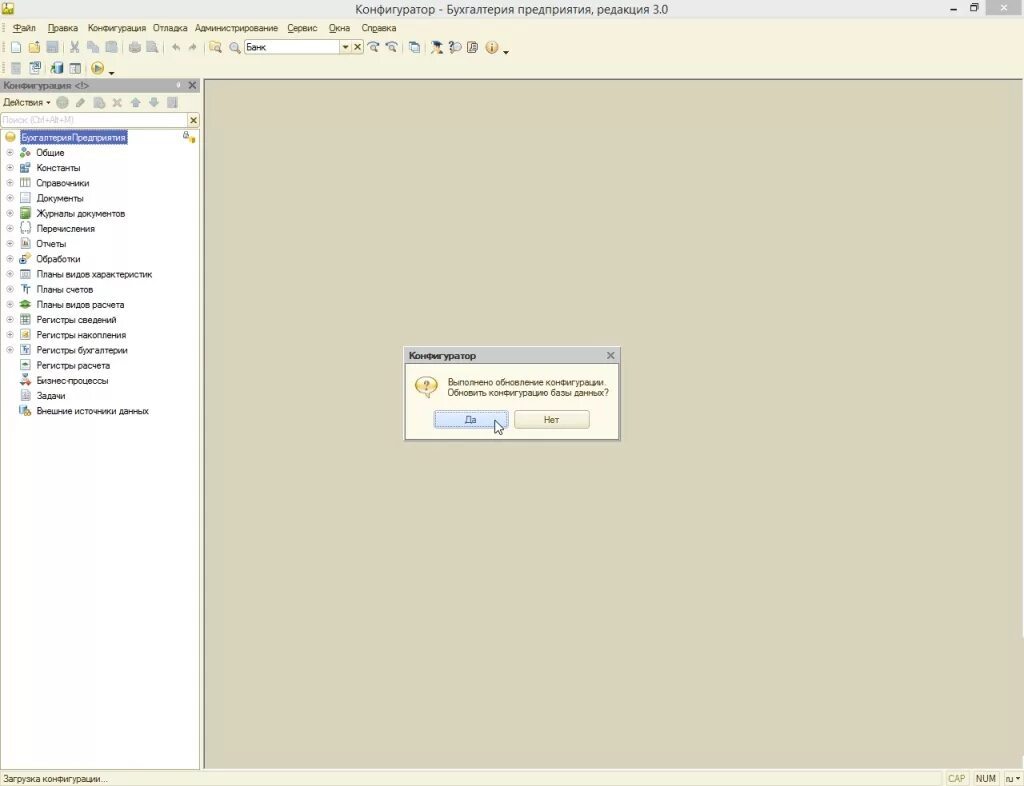Click the Update database configuration icon
Screen dimensions: 1024x786
(57, 68)
